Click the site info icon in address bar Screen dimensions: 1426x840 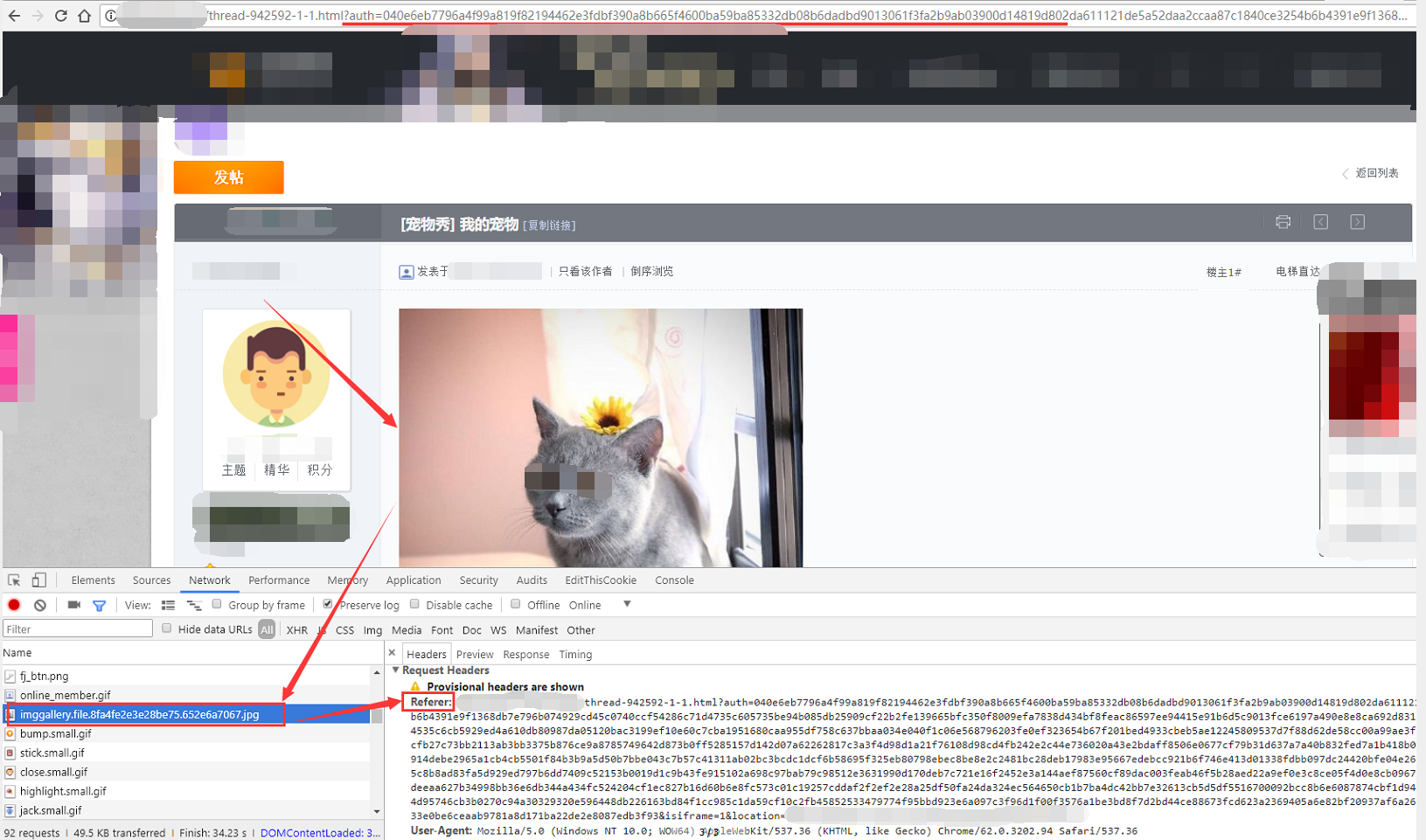[111, 16]
